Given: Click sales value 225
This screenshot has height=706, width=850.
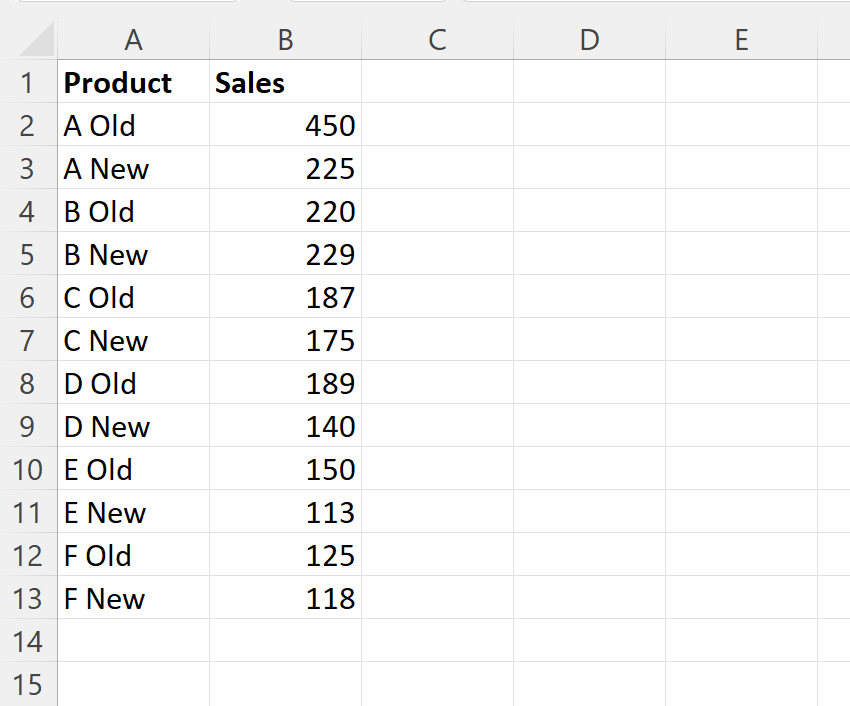Looking at the screenshot, I should [x=286, y=168].
